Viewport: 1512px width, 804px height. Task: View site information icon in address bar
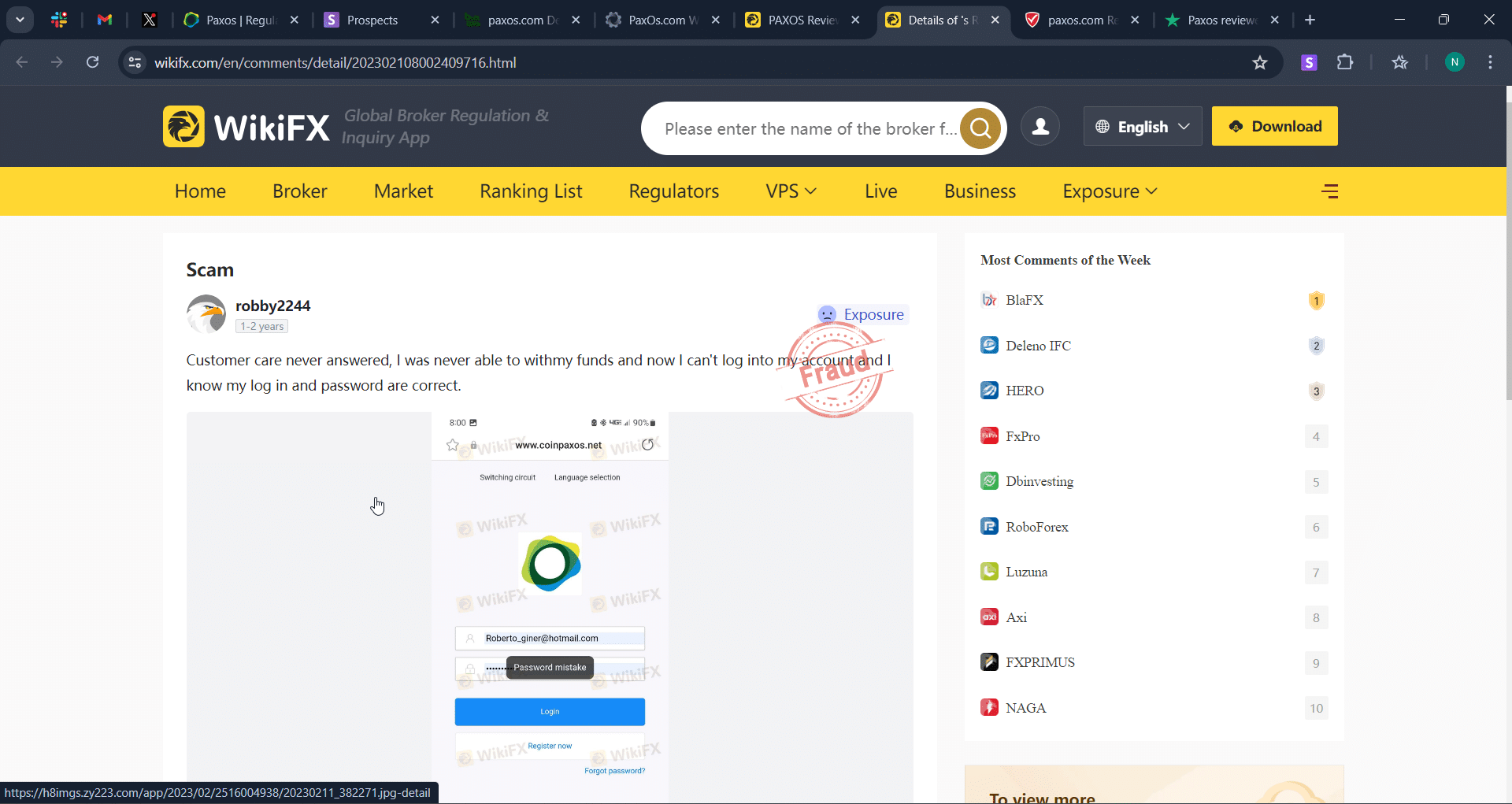[x=135, y=62]
